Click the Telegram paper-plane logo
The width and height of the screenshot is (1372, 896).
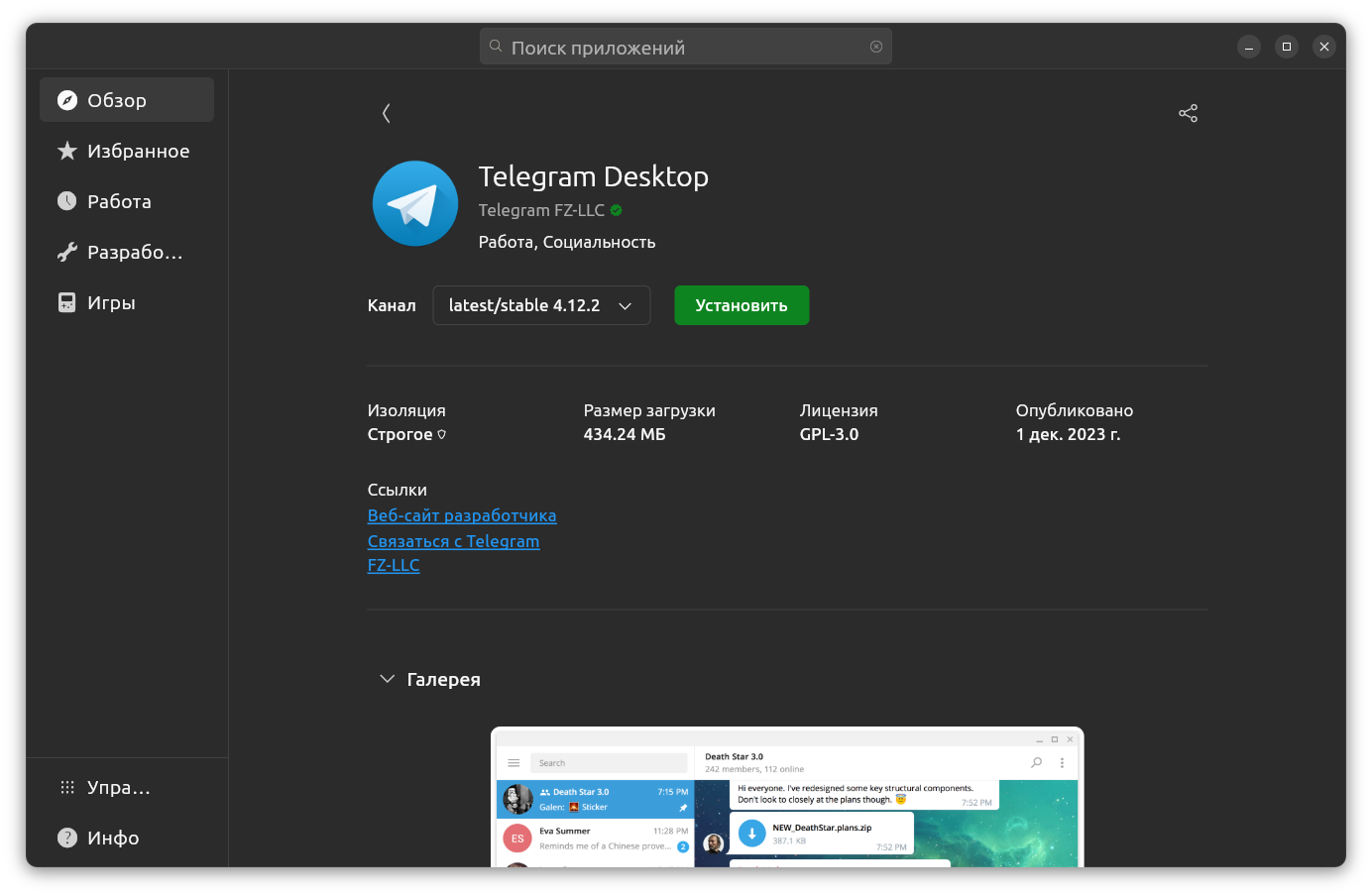pyautogui.click(x=415, y=203)
